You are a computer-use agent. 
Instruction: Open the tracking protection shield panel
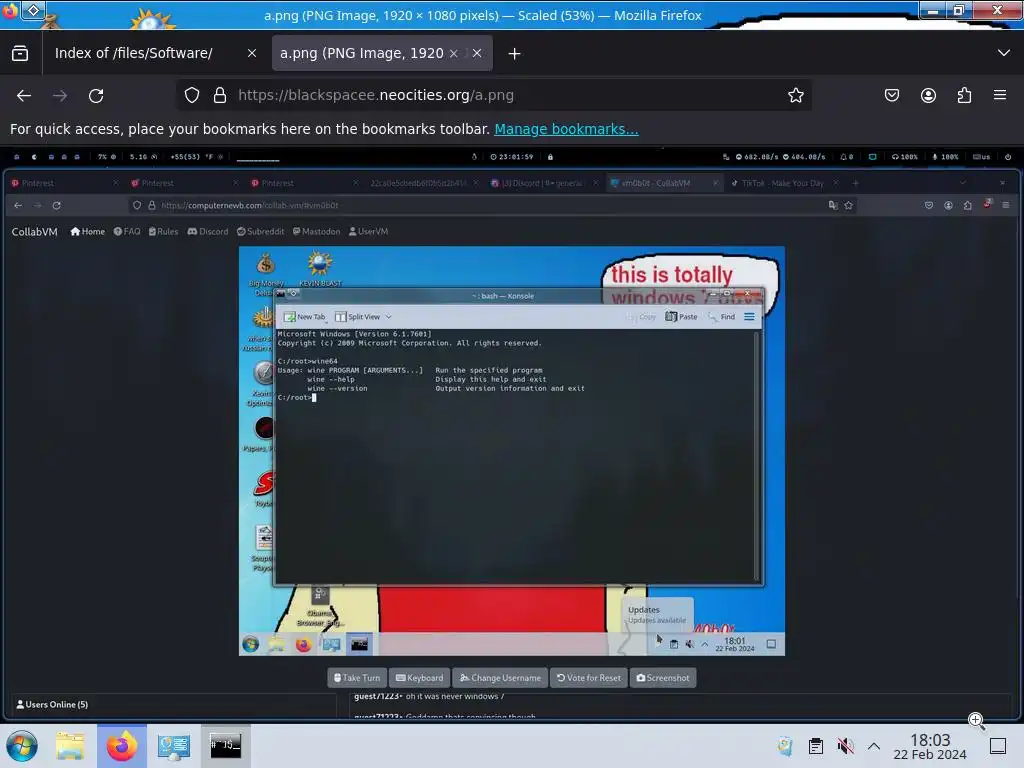[192, 95]
